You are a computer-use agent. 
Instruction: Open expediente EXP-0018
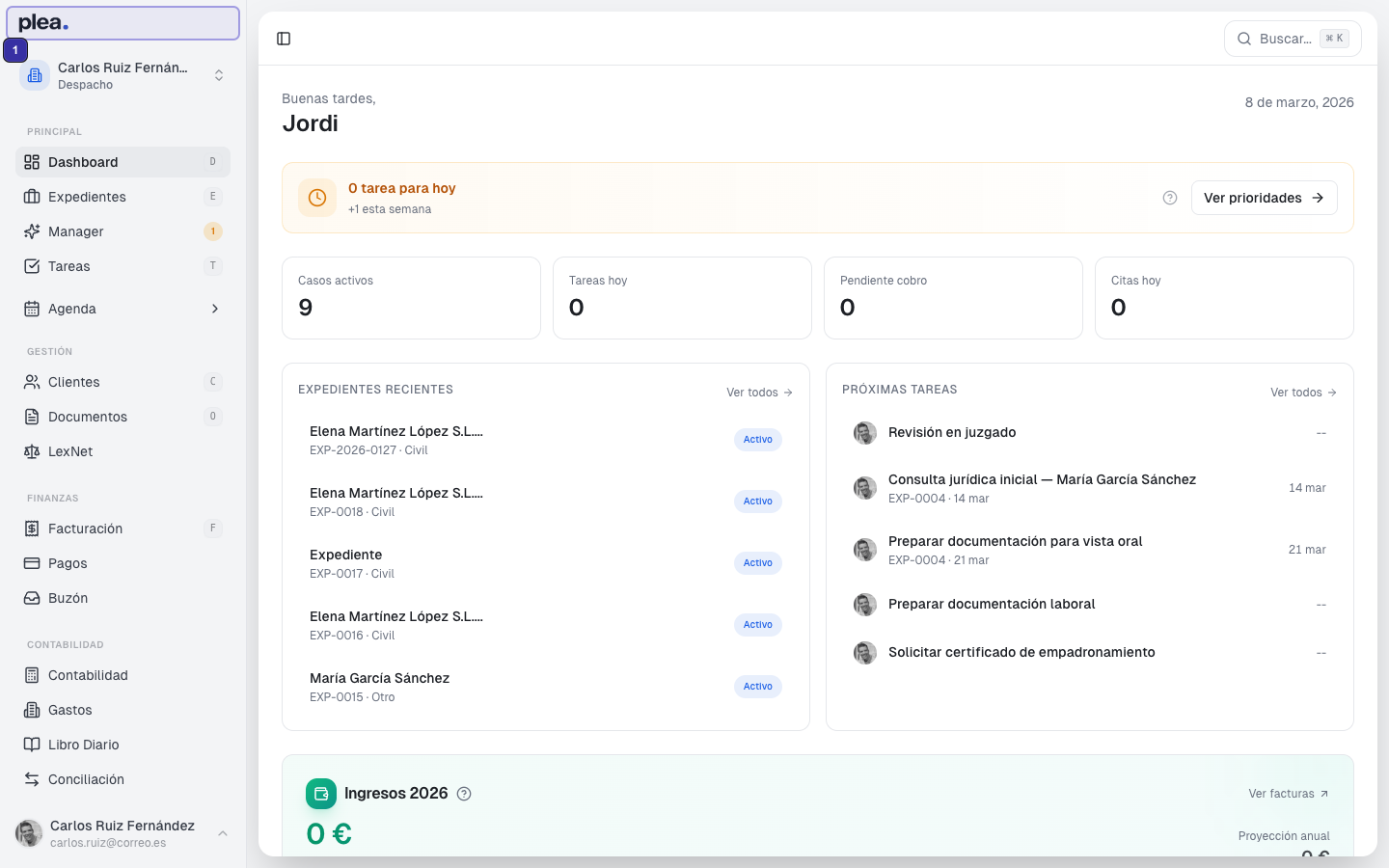coord(546,502)
